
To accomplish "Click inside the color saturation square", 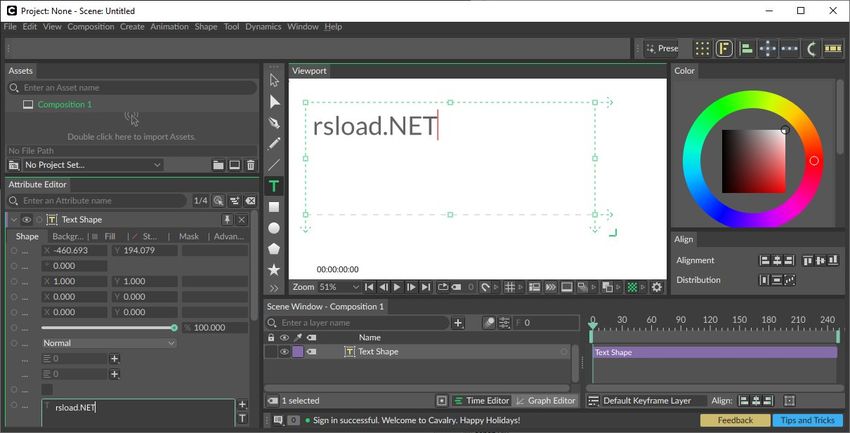I will [754, 161].
